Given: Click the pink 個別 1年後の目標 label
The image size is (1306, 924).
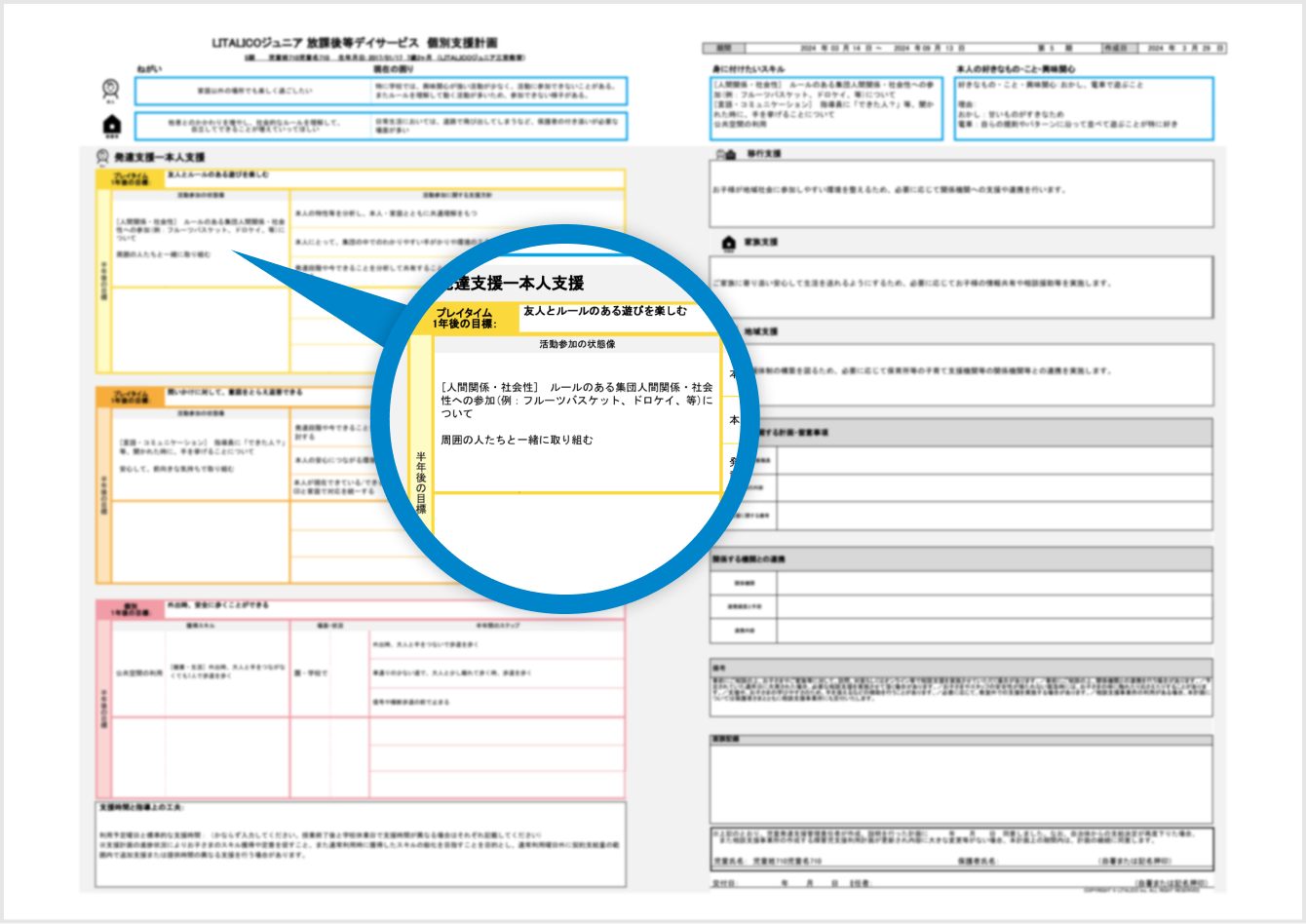Looking at the screenshot, I should pyautogui.click(x=131, y=609).
